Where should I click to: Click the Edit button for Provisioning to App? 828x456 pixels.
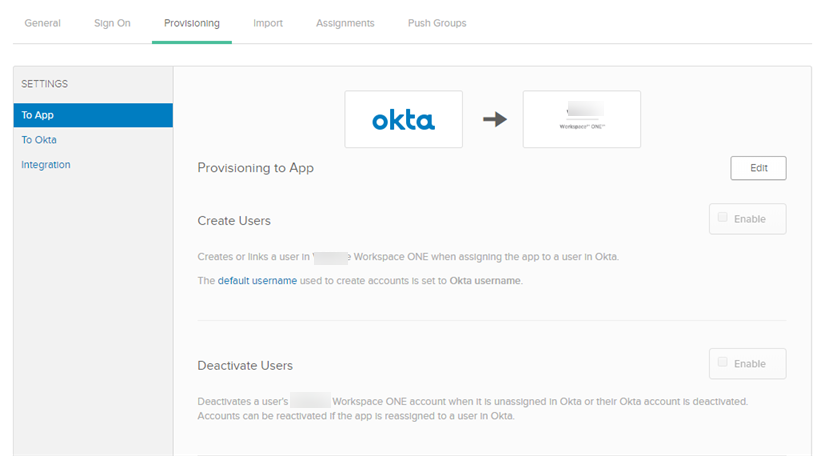tap(758, 168)
